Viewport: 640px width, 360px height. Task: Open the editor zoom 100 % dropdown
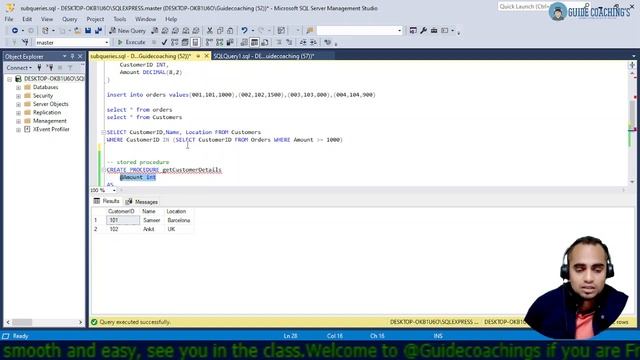pos(114,190)
